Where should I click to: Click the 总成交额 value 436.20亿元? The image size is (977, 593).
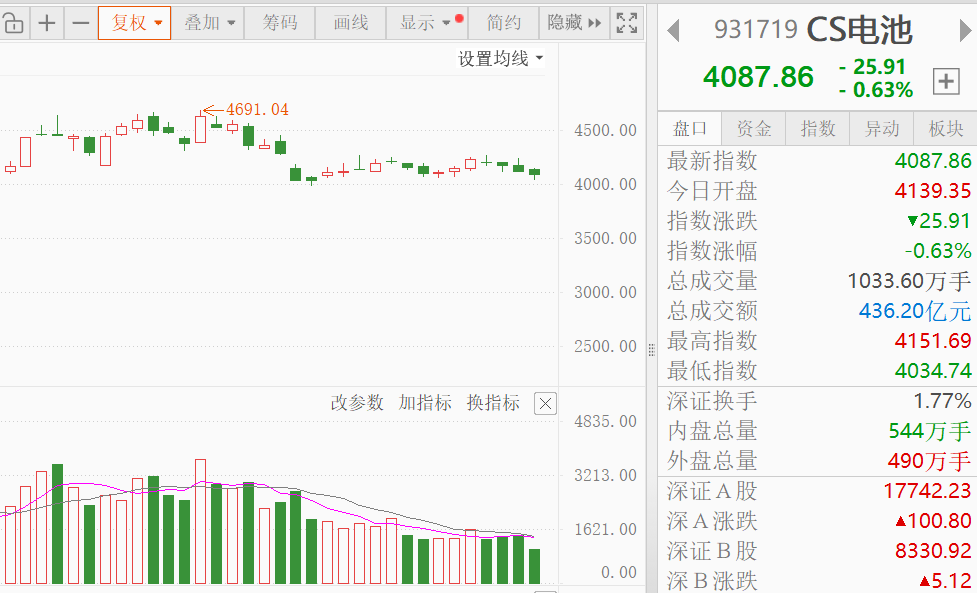(x=915, y=311)
